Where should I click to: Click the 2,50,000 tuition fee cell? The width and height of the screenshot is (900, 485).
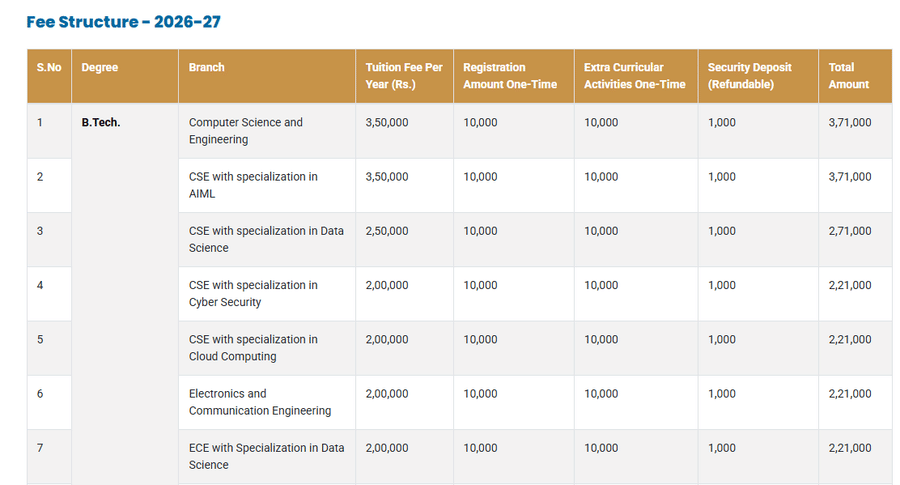387,231
